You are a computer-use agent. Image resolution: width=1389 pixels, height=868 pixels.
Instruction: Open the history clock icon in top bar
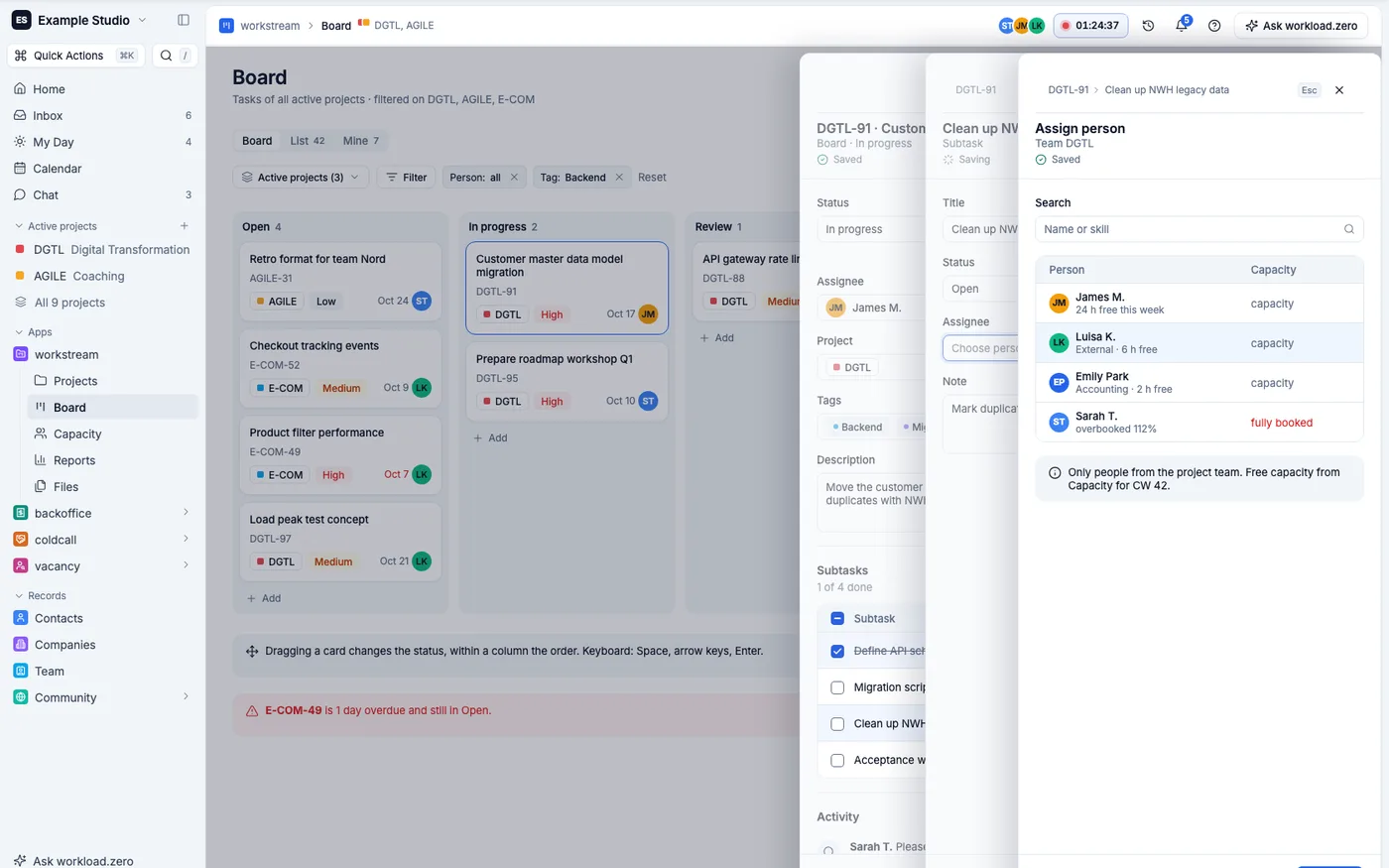tap(1148, 26)
